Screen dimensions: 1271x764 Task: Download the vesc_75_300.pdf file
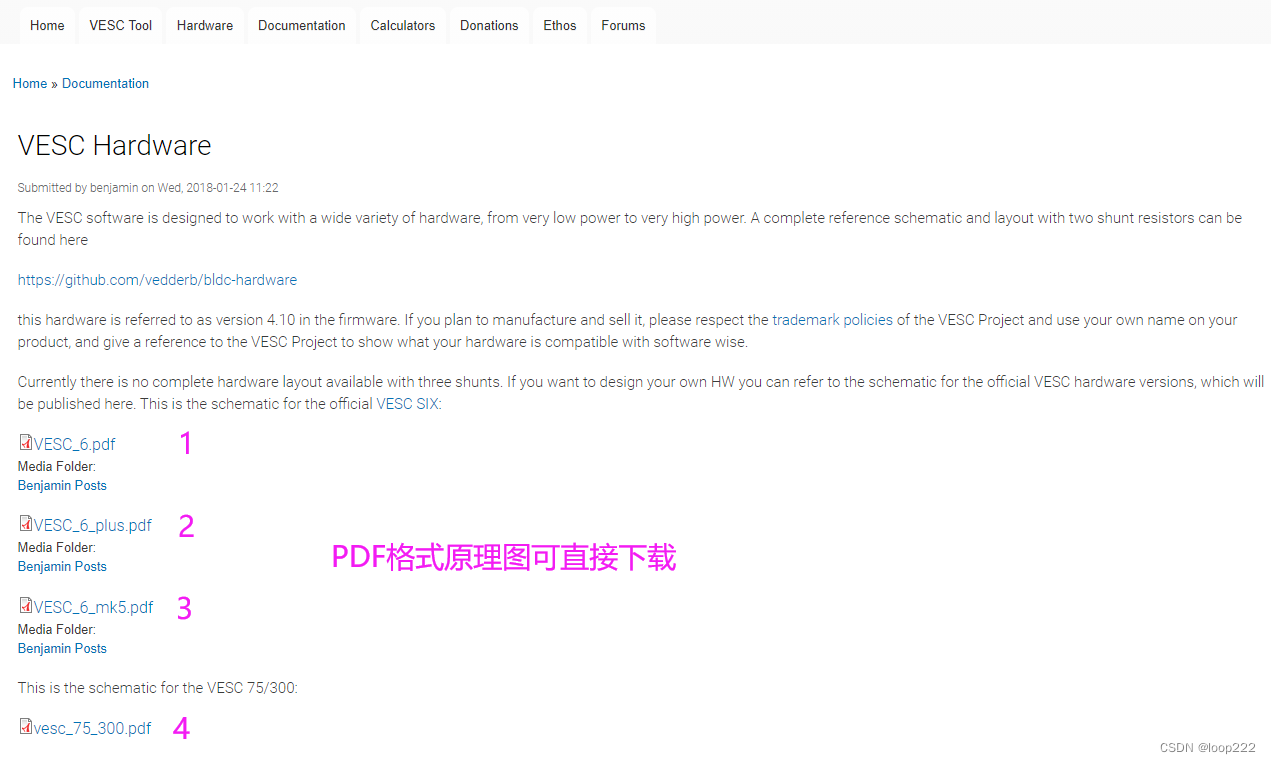coord(92,728)
